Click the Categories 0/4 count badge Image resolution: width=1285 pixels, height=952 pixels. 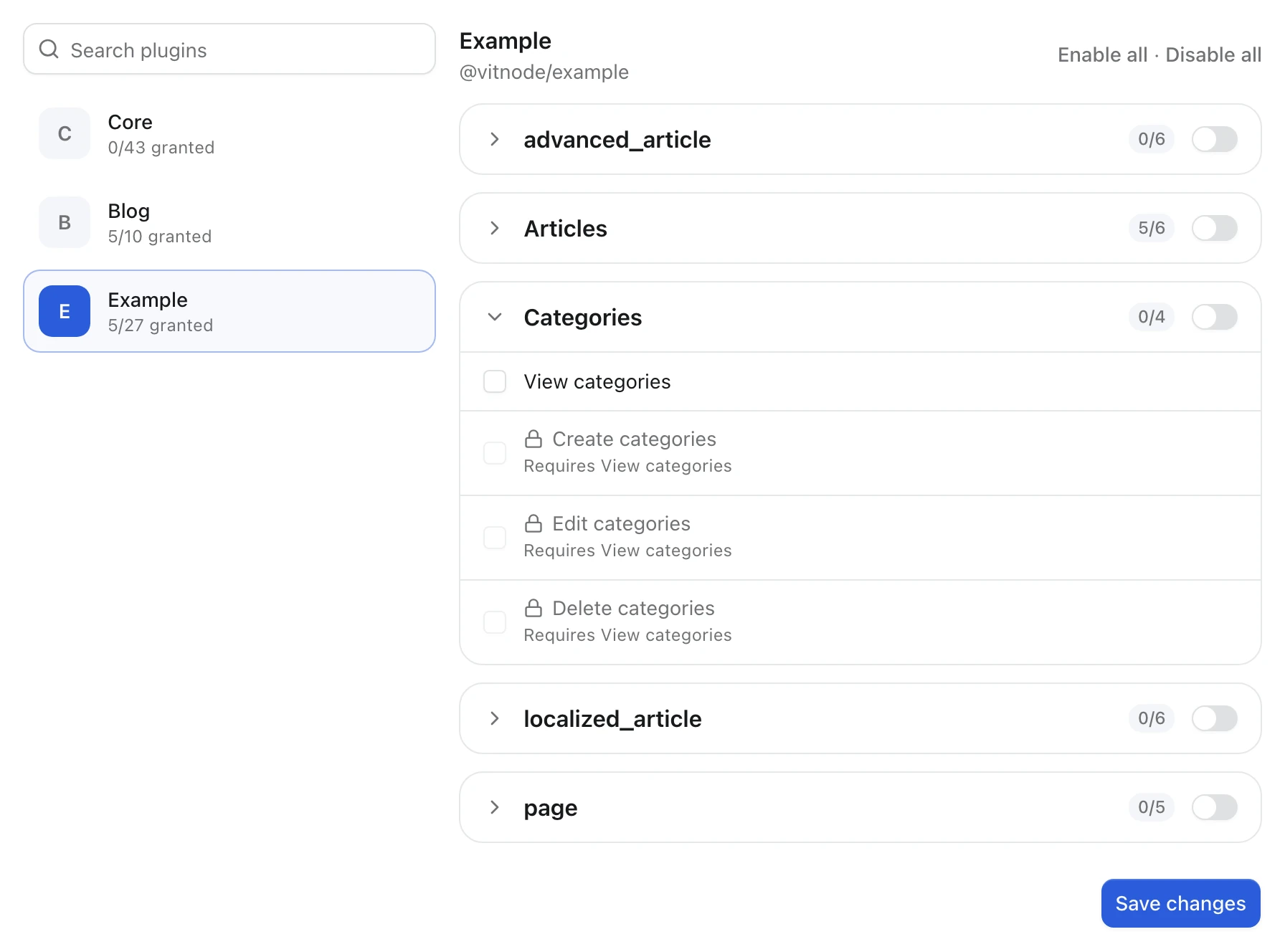coord(1152,317)
